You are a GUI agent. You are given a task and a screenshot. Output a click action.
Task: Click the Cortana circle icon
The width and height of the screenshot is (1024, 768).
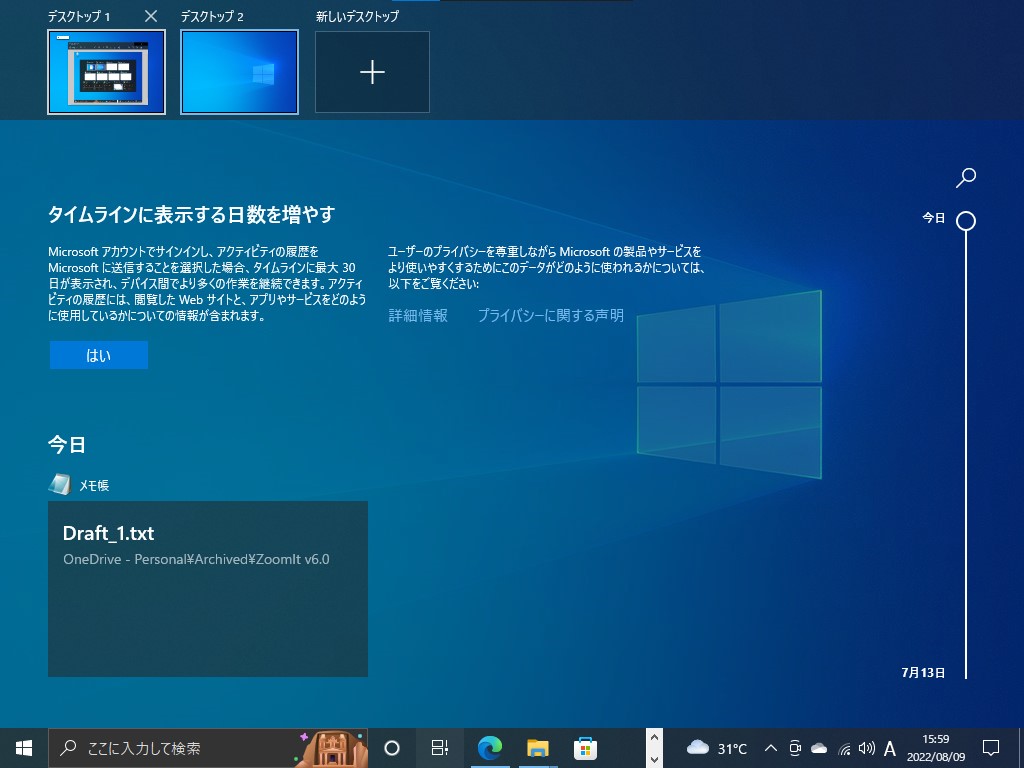[391, 747]
